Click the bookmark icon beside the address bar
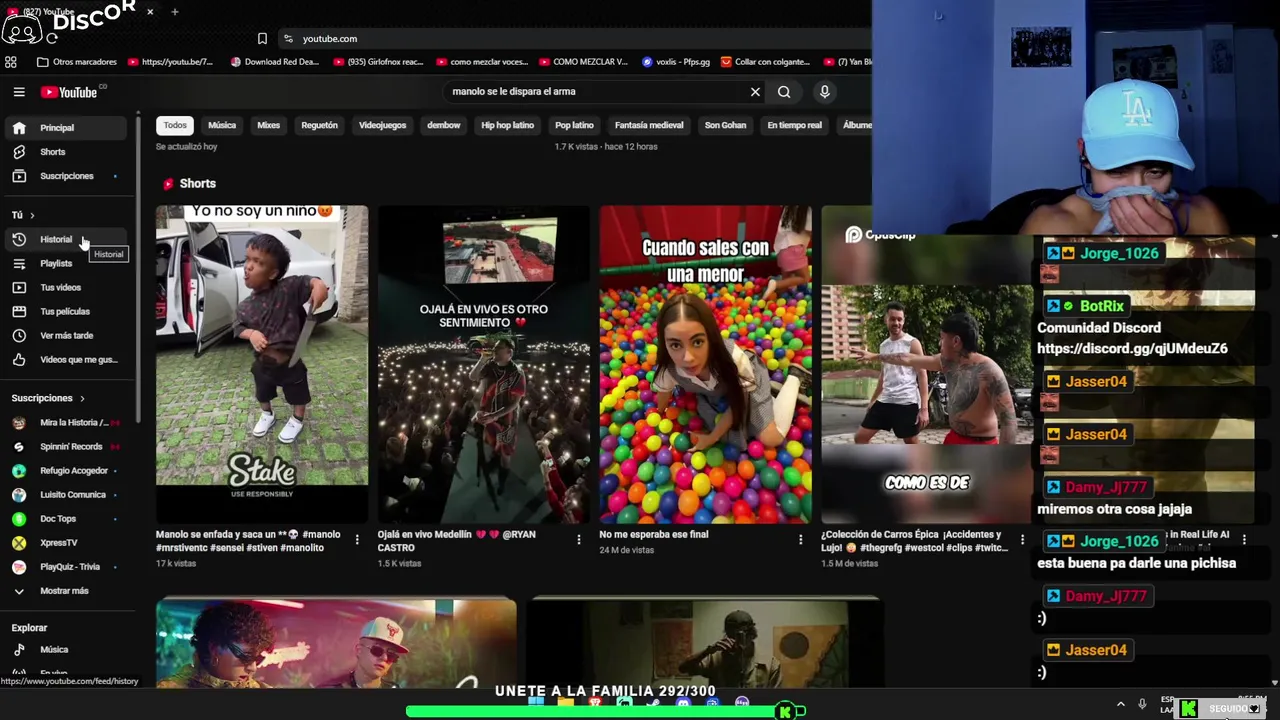 click(x=262, y=39)
